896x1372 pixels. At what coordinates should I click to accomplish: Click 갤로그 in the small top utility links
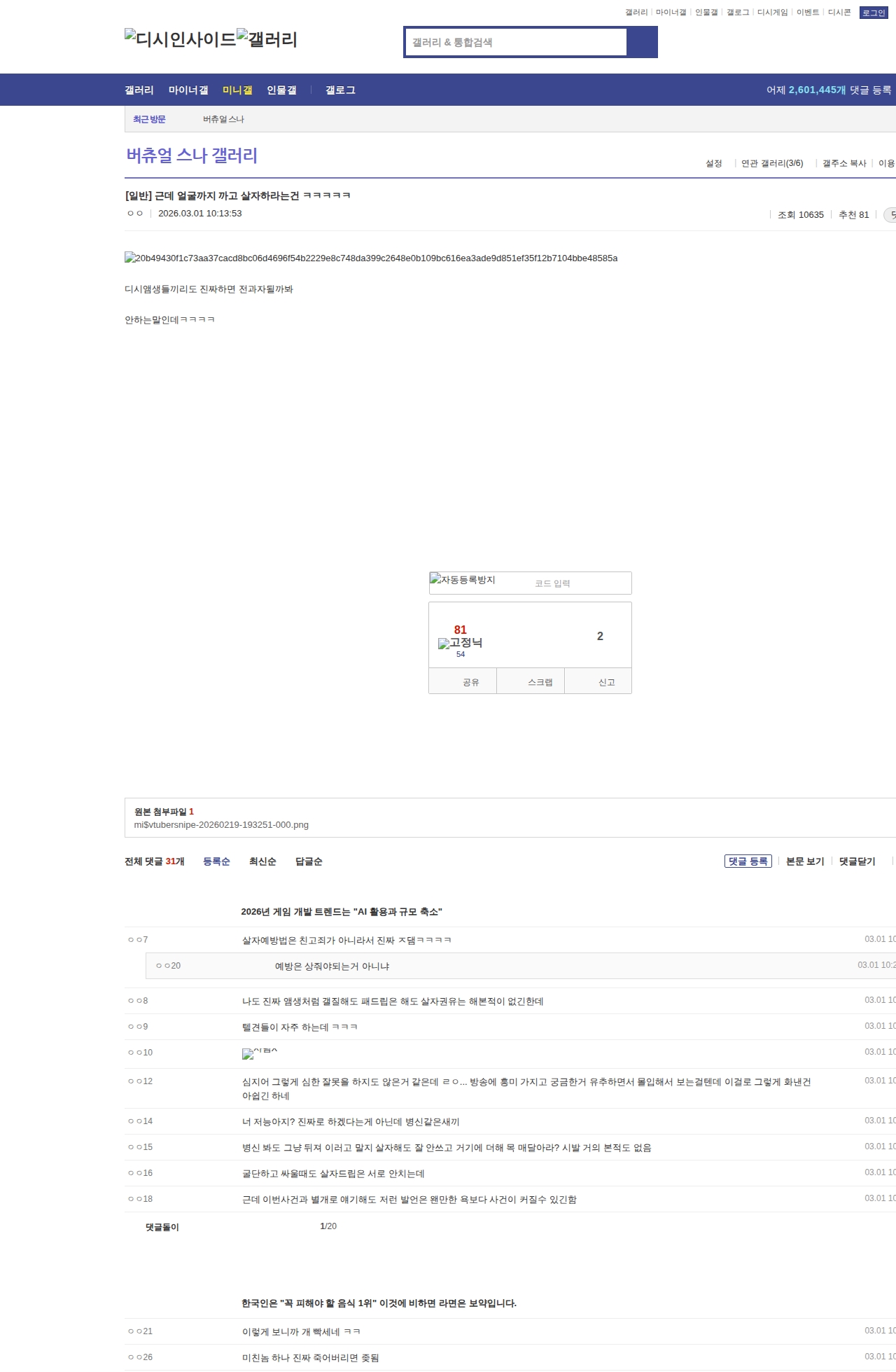click(738, 13)
